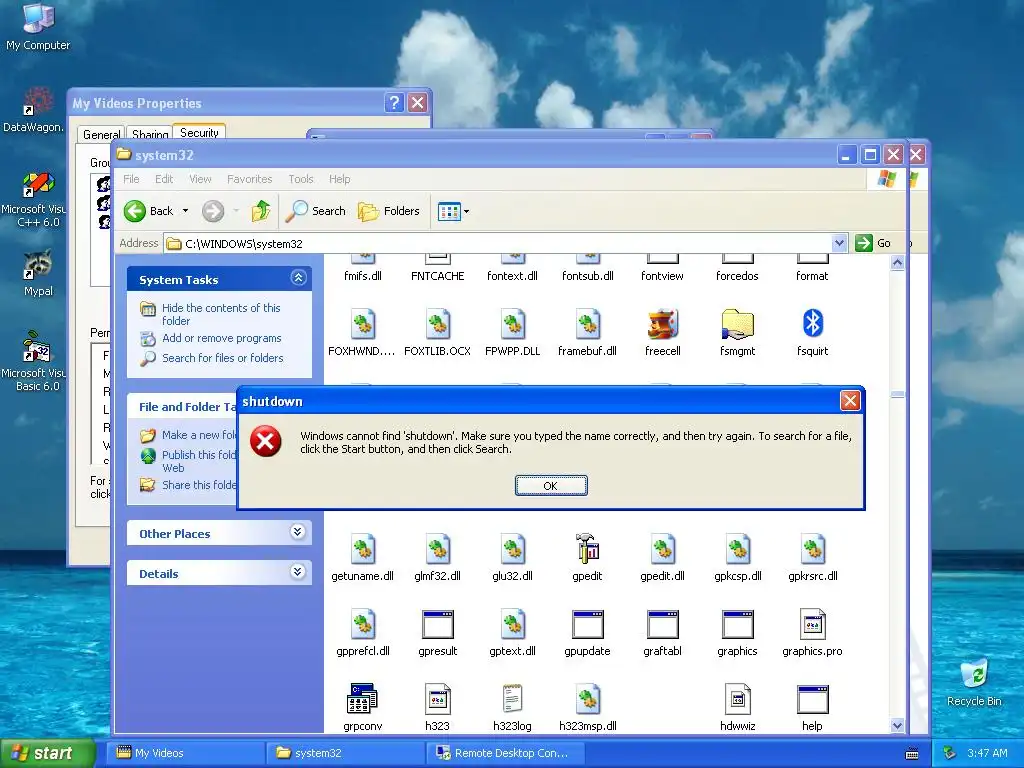This screenshot has height=768, width=1024.
Task: Select the gptext.dll file icon
Action: coord(513,624)
